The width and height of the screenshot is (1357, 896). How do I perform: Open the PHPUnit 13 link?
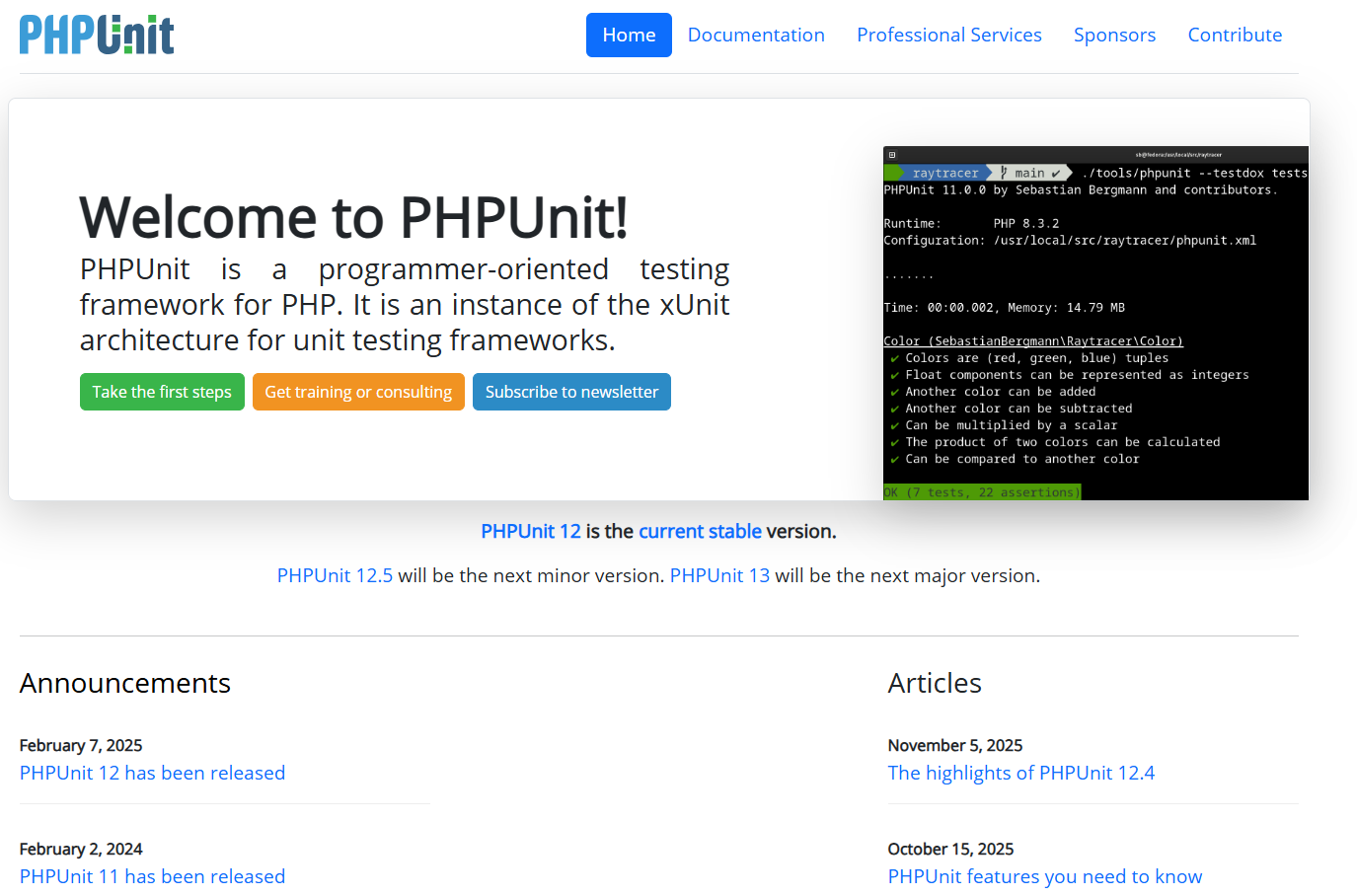(719, 575)
